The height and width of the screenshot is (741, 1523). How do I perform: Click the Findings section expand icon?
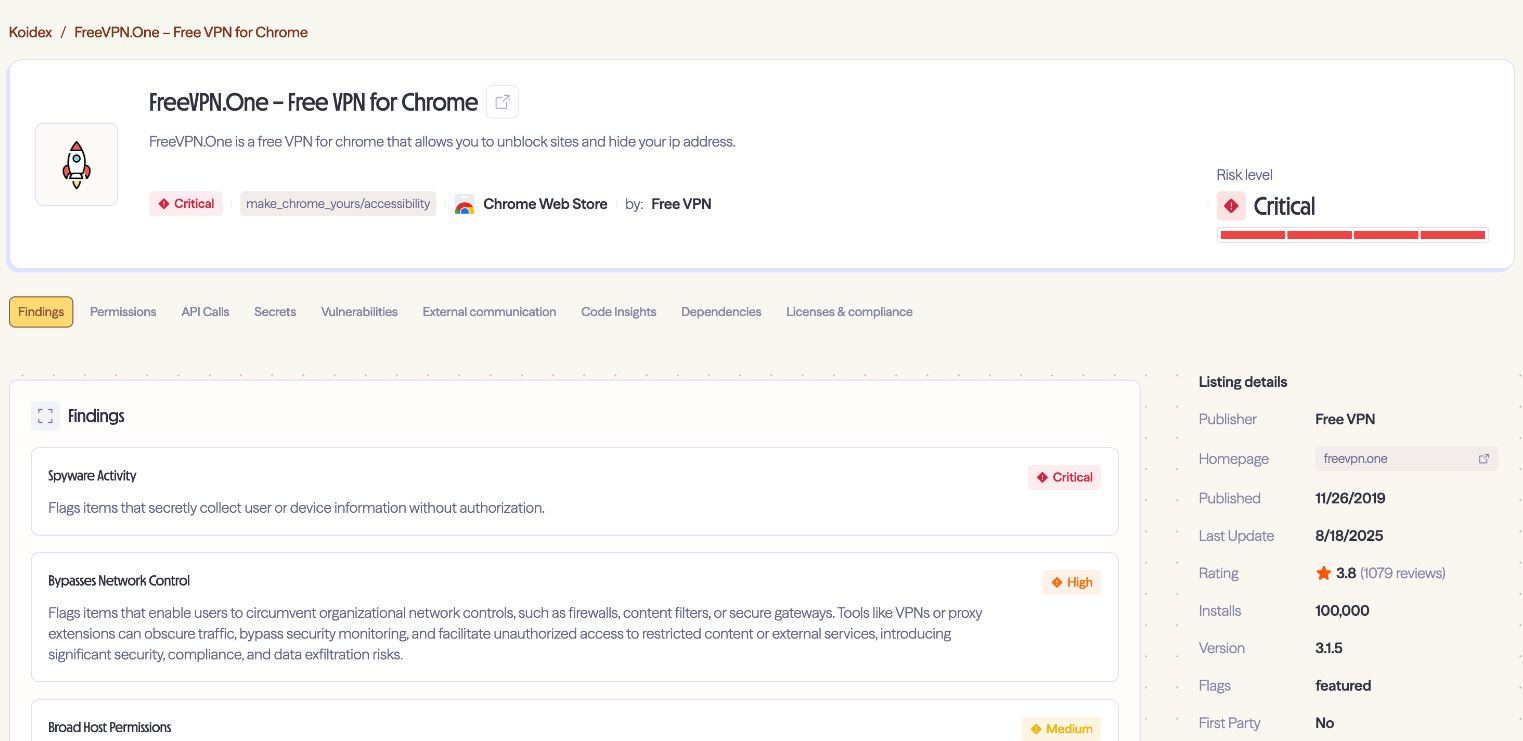pyautogui.click(x=45, y=416)
